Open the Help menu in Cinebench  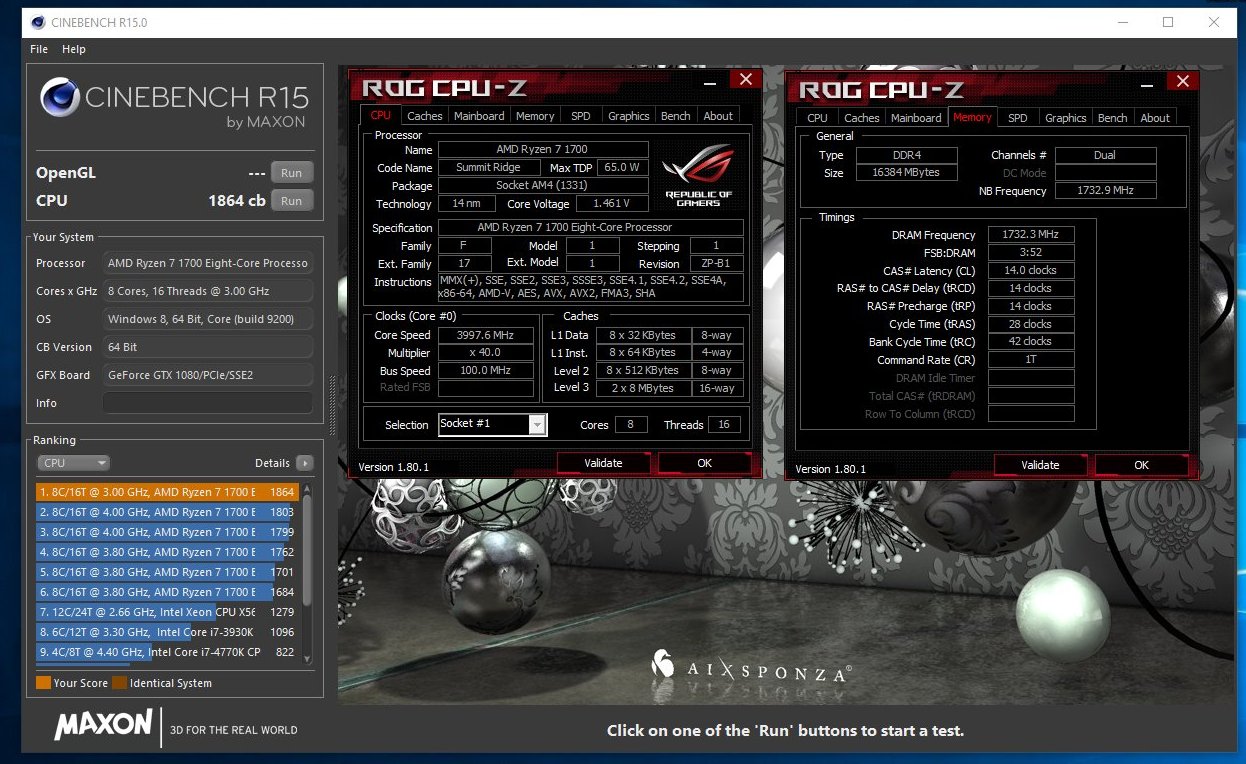[x=73, y=49]
